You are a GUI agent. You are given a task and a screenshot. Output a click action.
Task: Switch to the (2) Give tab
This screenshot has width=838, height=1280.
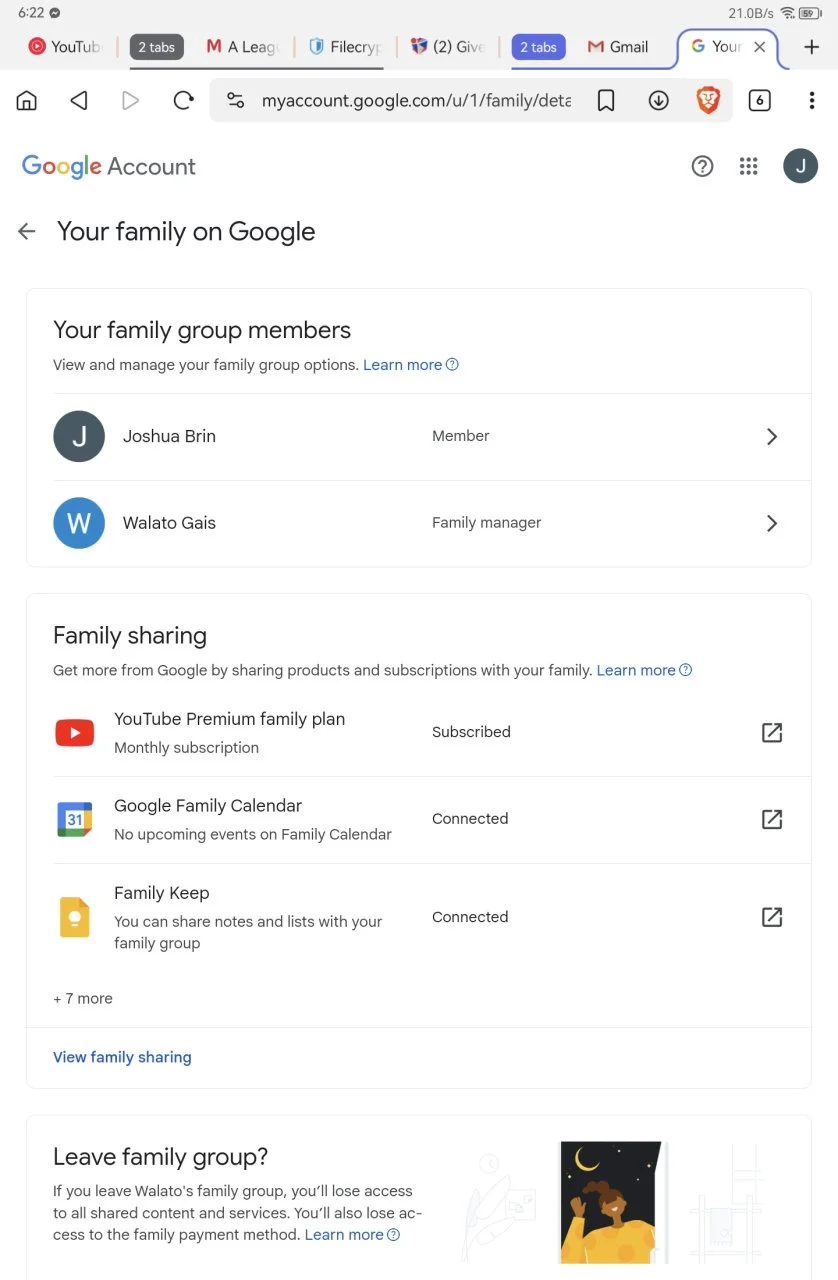coord(448,47)
